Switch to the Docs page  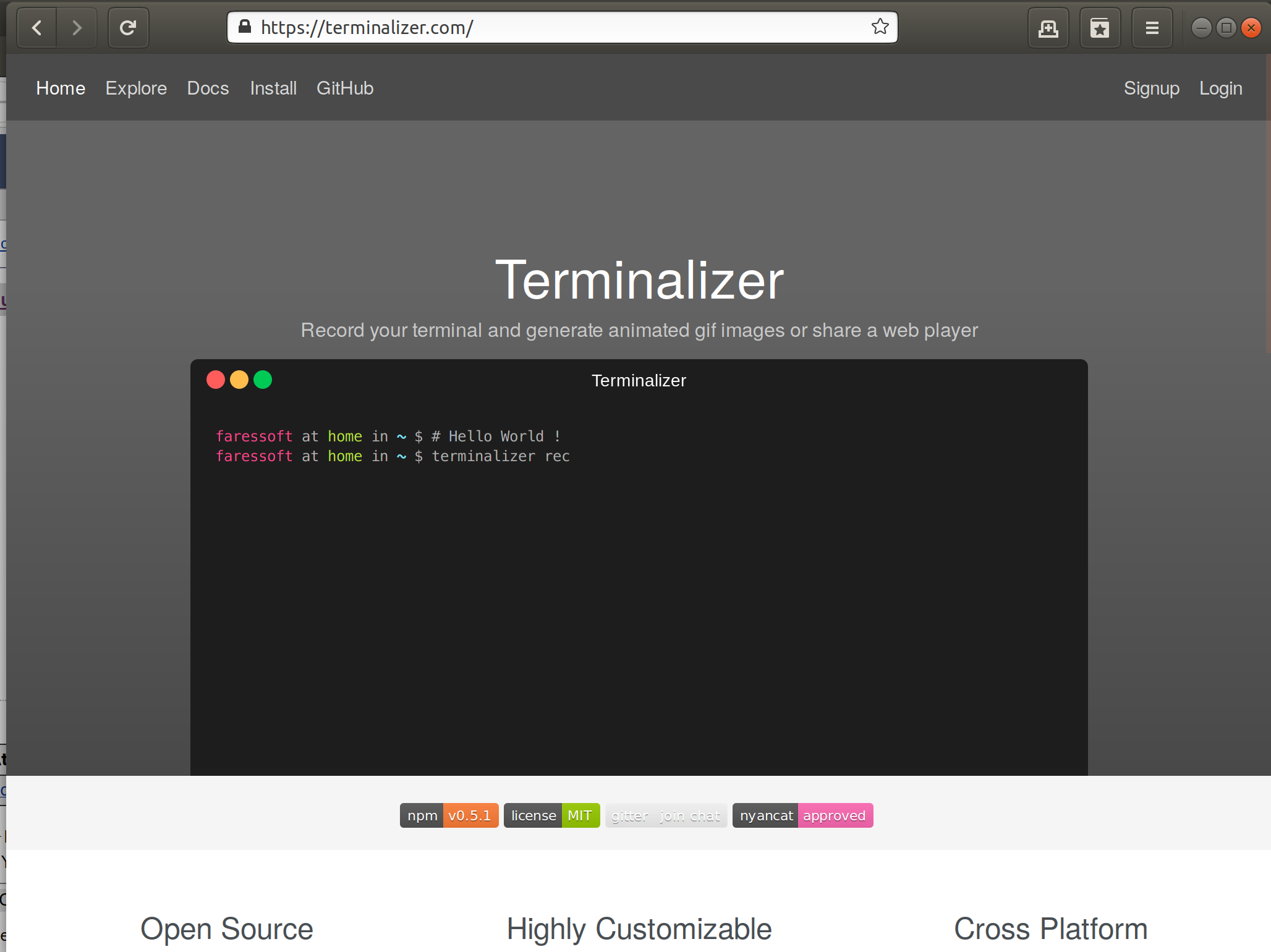[x=208, y=88]
